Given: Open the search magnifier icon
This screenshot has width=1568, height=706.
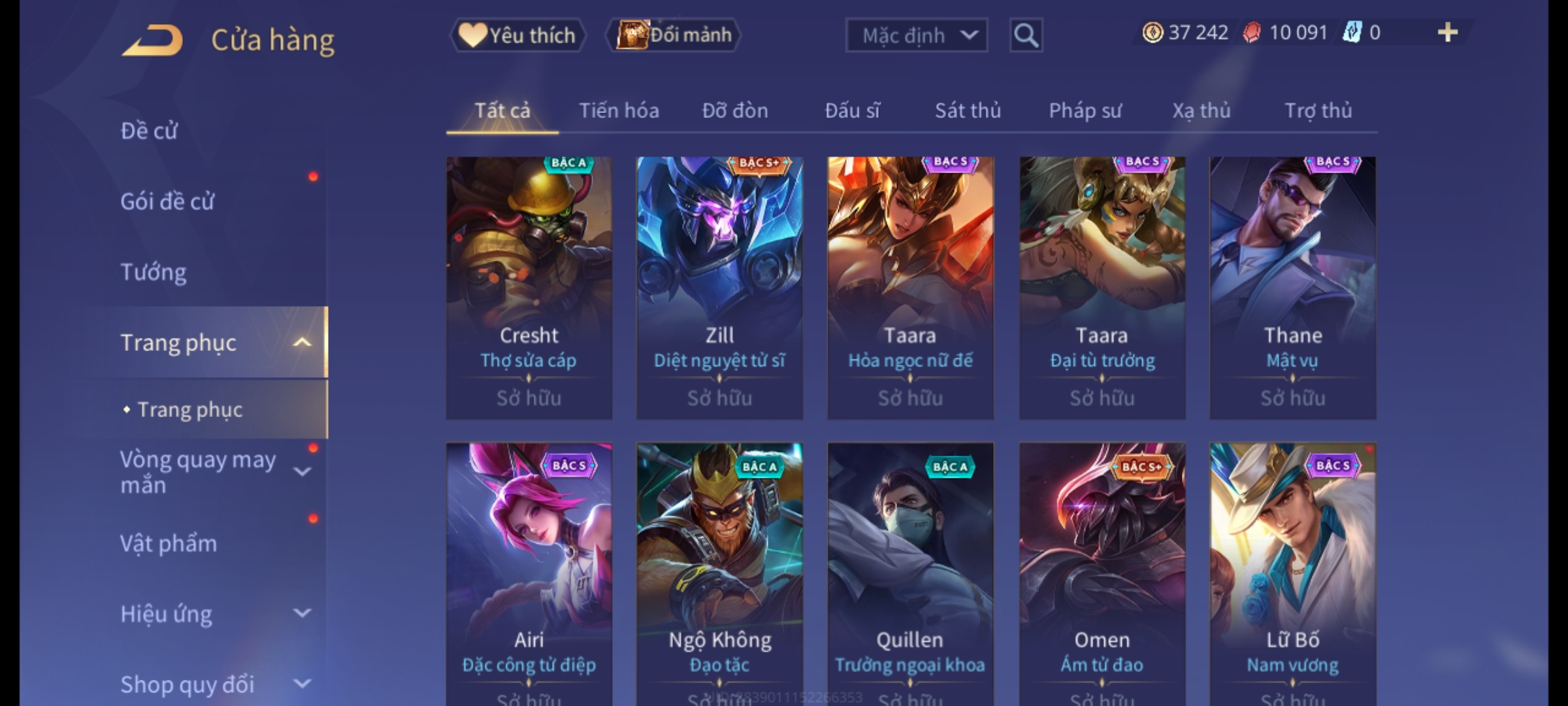Looking at the screenshot, I should [1026, 35].
